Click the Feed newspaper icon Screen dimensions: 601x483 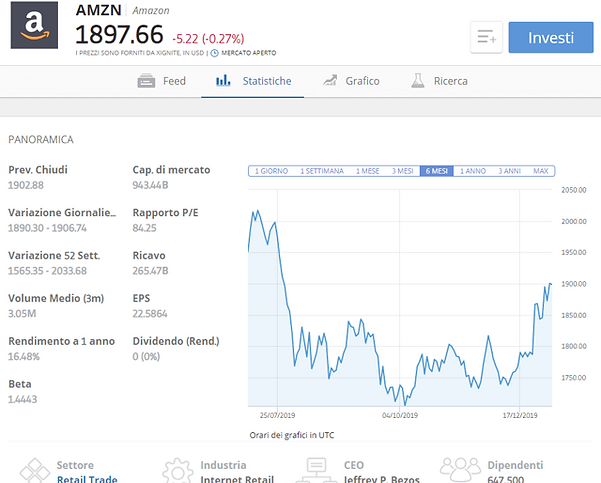click(x=146, y=81)
